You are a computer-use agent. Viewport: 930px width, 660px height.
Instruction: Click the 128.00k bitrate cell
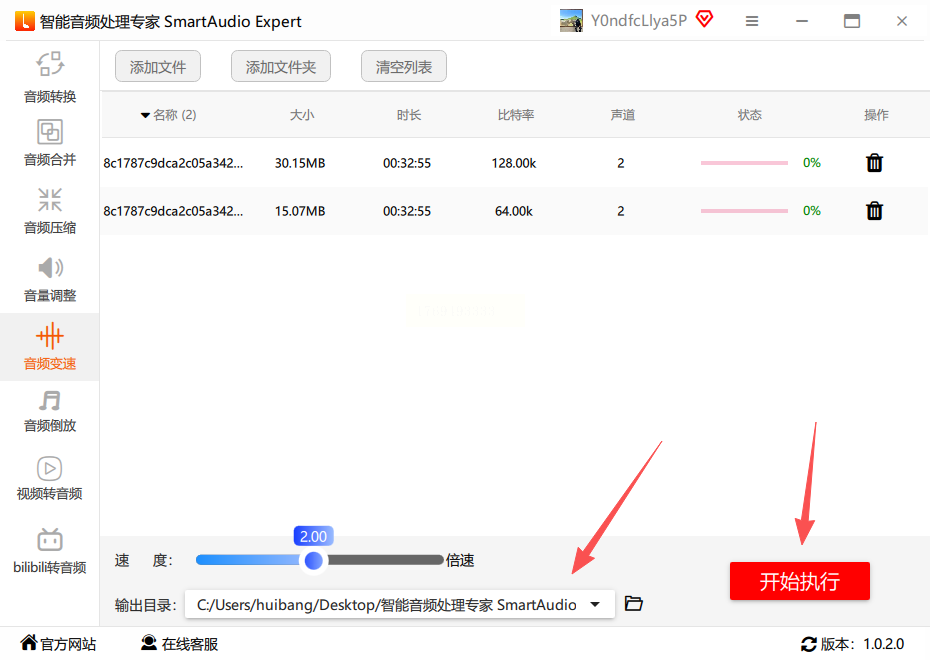click(514, 163)
